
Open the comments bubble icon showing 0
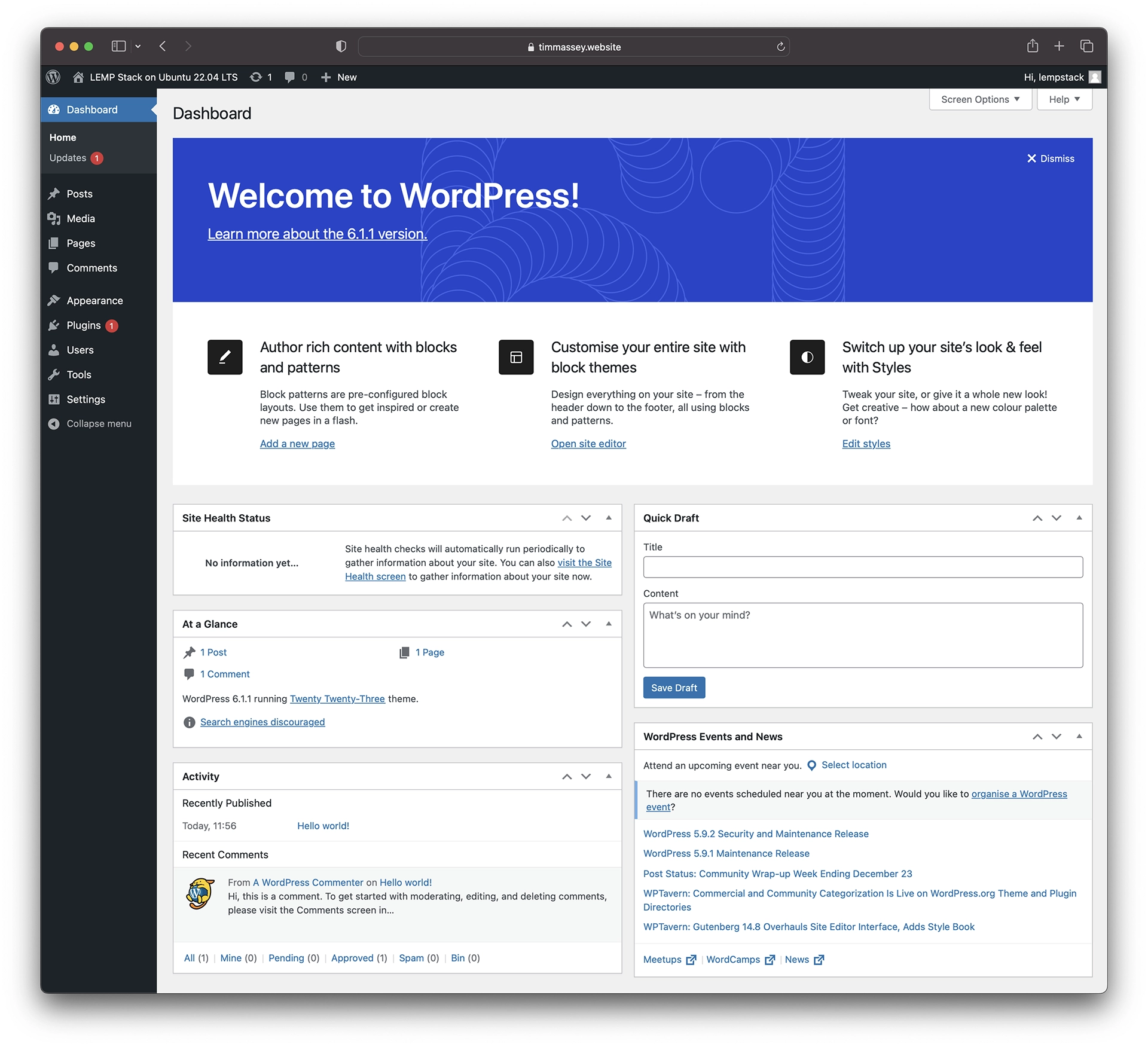click(289, 77)
